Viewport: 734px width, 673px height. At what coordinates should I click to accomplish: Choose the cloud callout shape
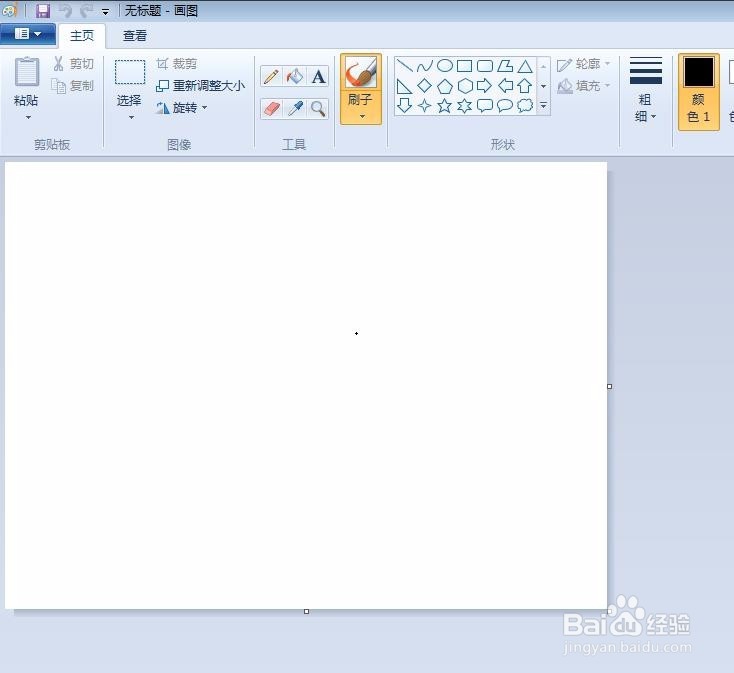click(x=525, y=106)
